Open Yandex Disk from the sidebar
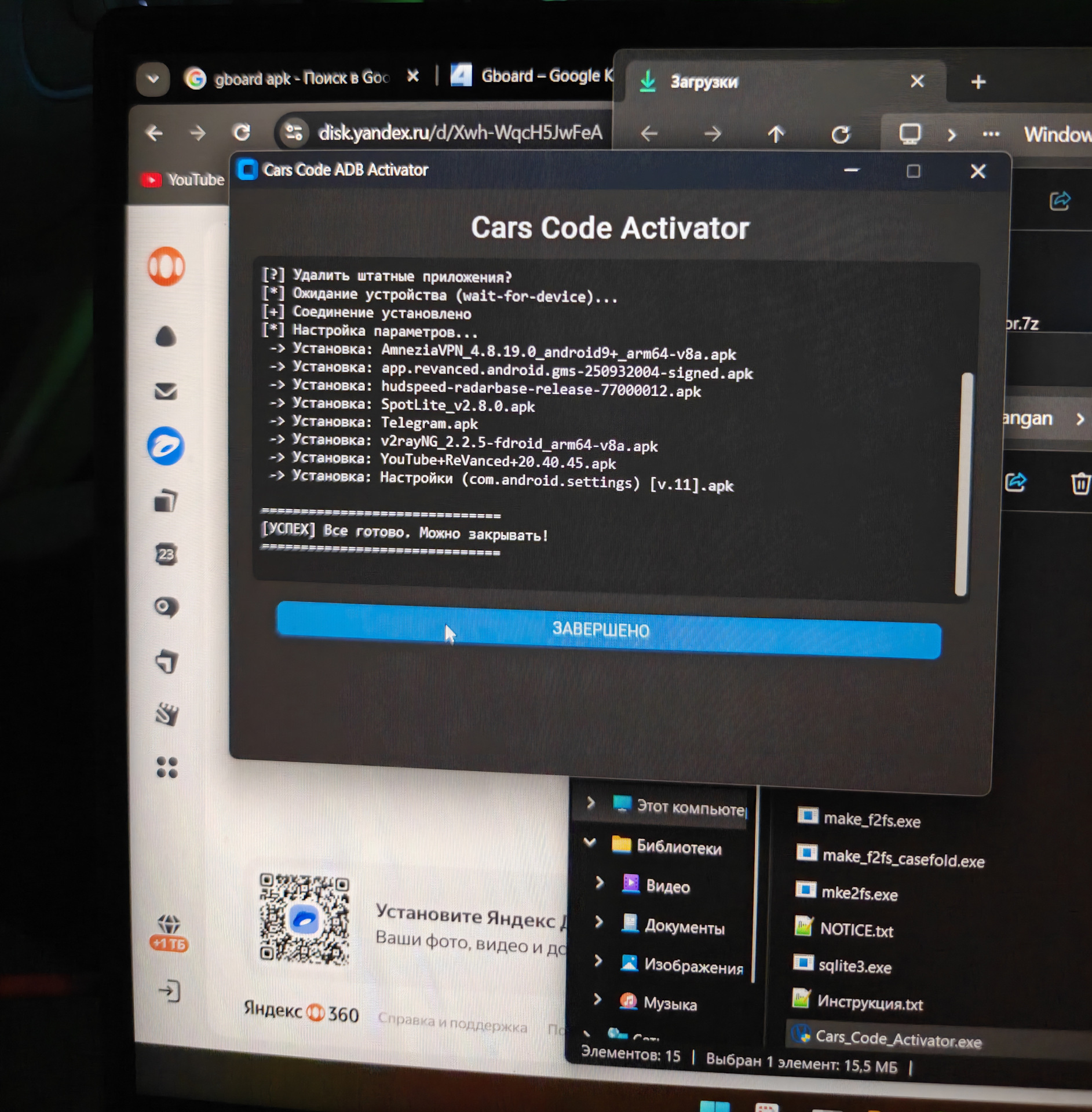 pos(166,446)
